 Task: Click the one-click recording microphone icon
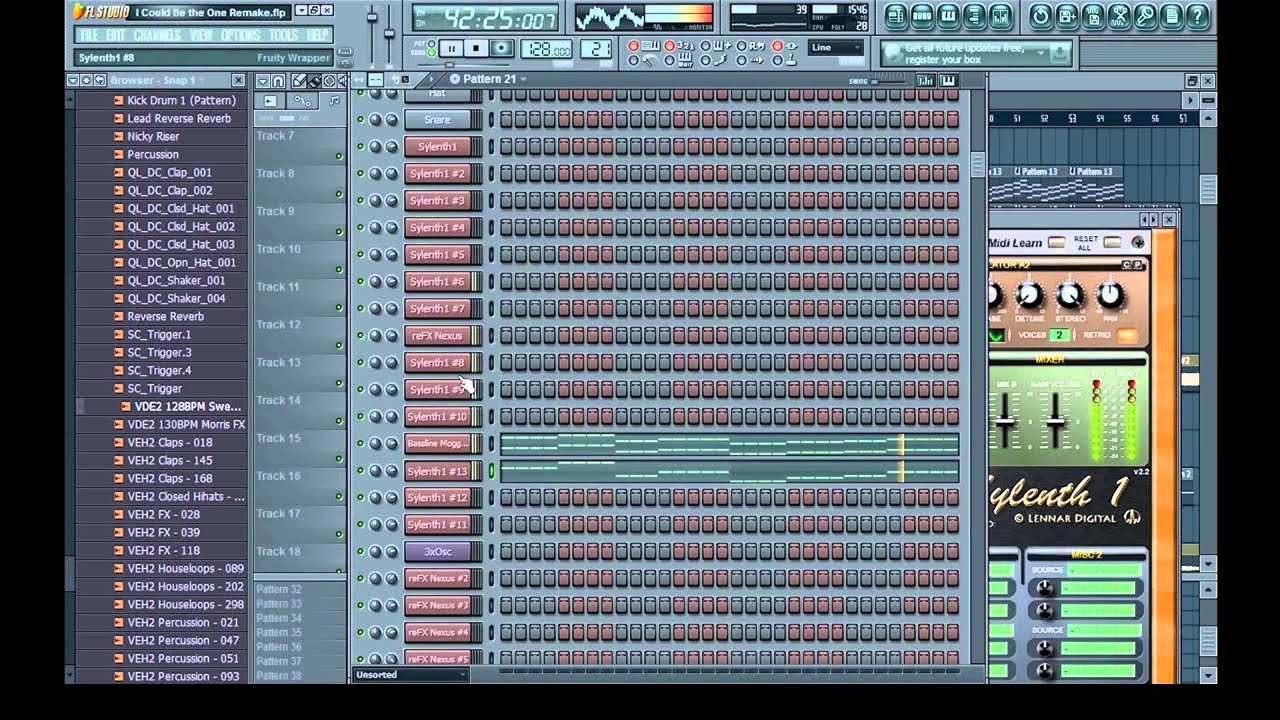pyautogui.click(x=1145, y=16)
